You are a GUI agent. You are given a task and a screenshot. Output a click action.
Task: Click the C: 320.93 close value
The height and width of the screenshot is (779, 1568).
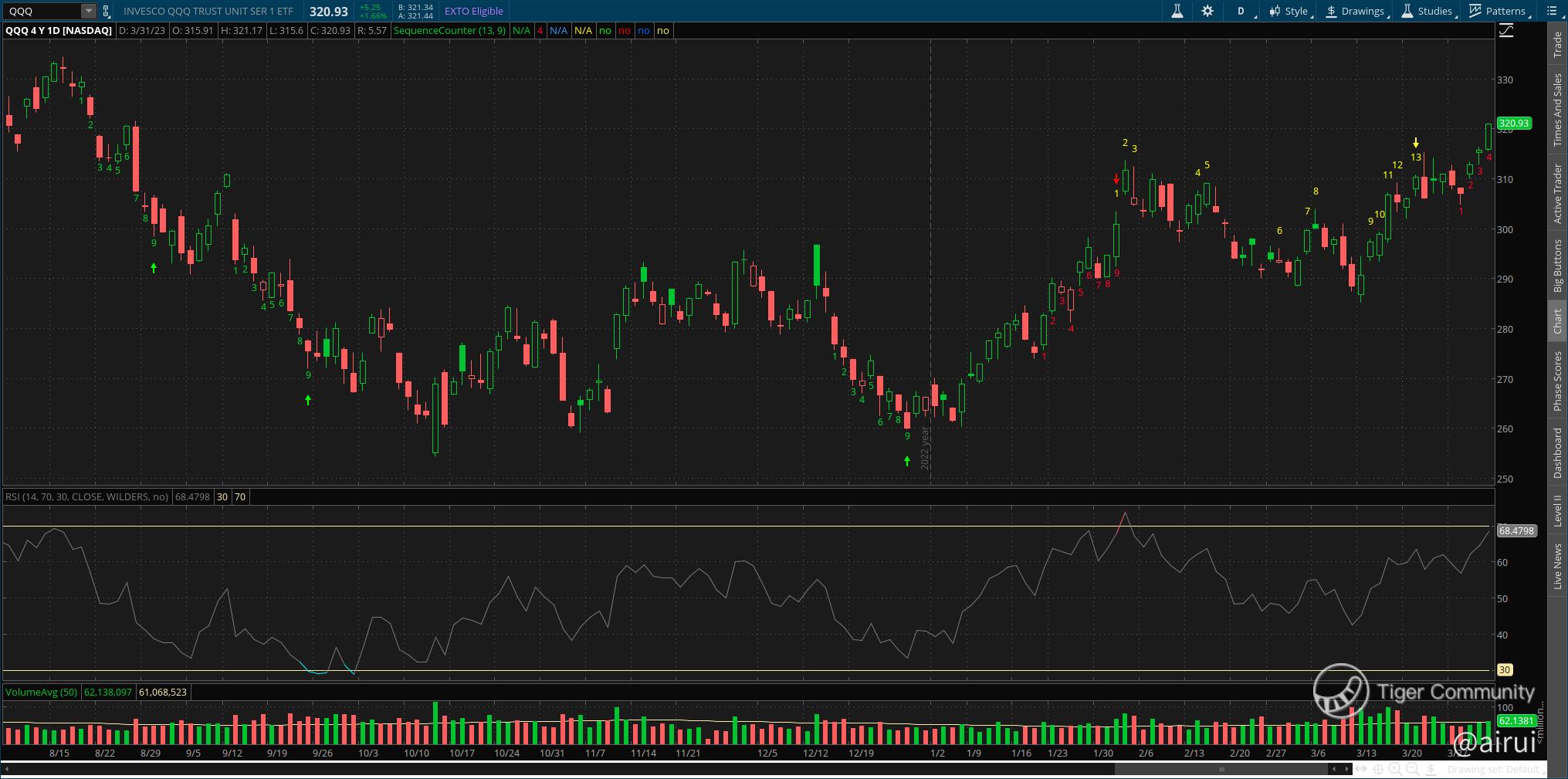click(x=330, y=30)
